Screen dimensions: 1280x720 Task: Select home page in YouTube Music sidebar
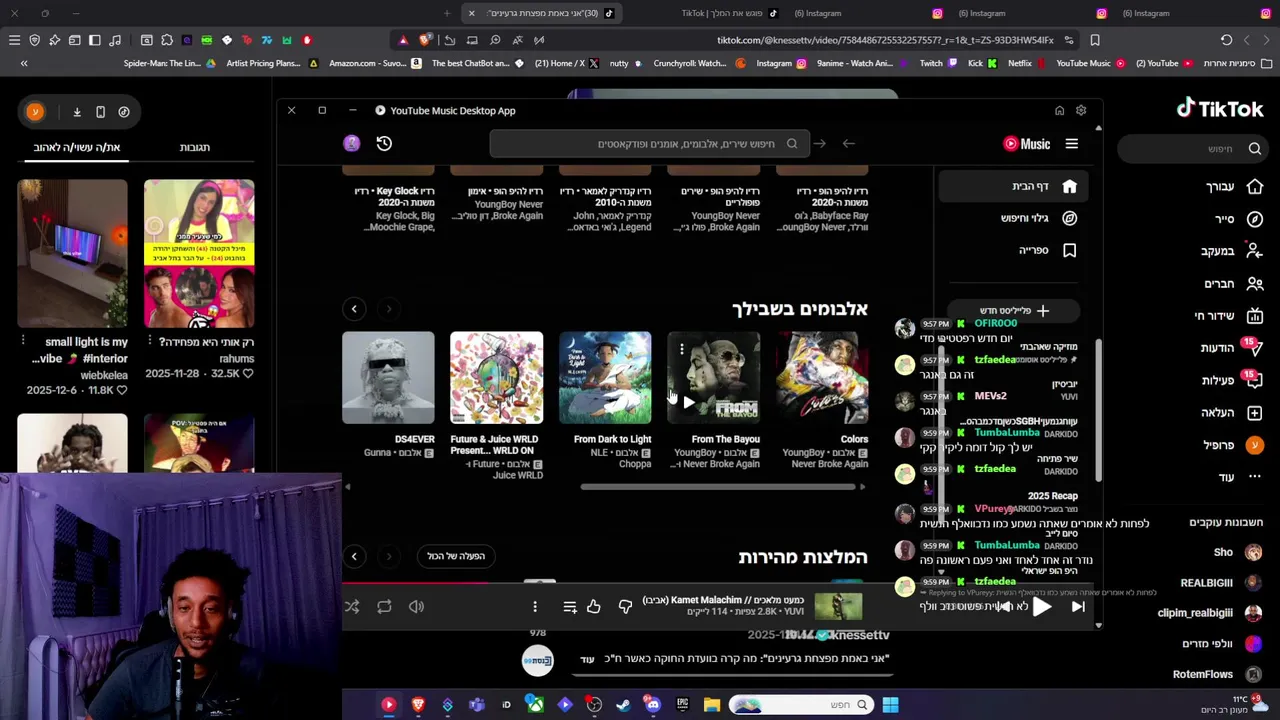click(x=1015, y=186)
